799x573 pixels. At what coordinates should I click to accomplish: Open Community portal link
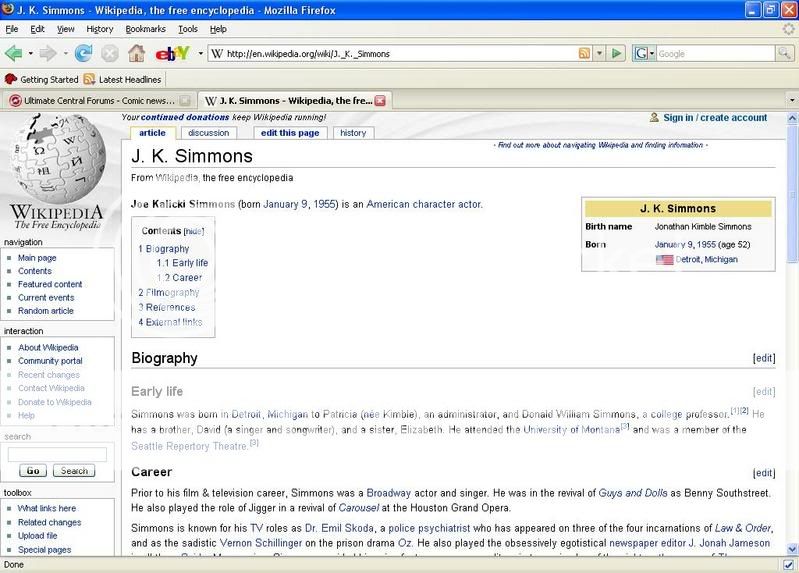[50, 360]
